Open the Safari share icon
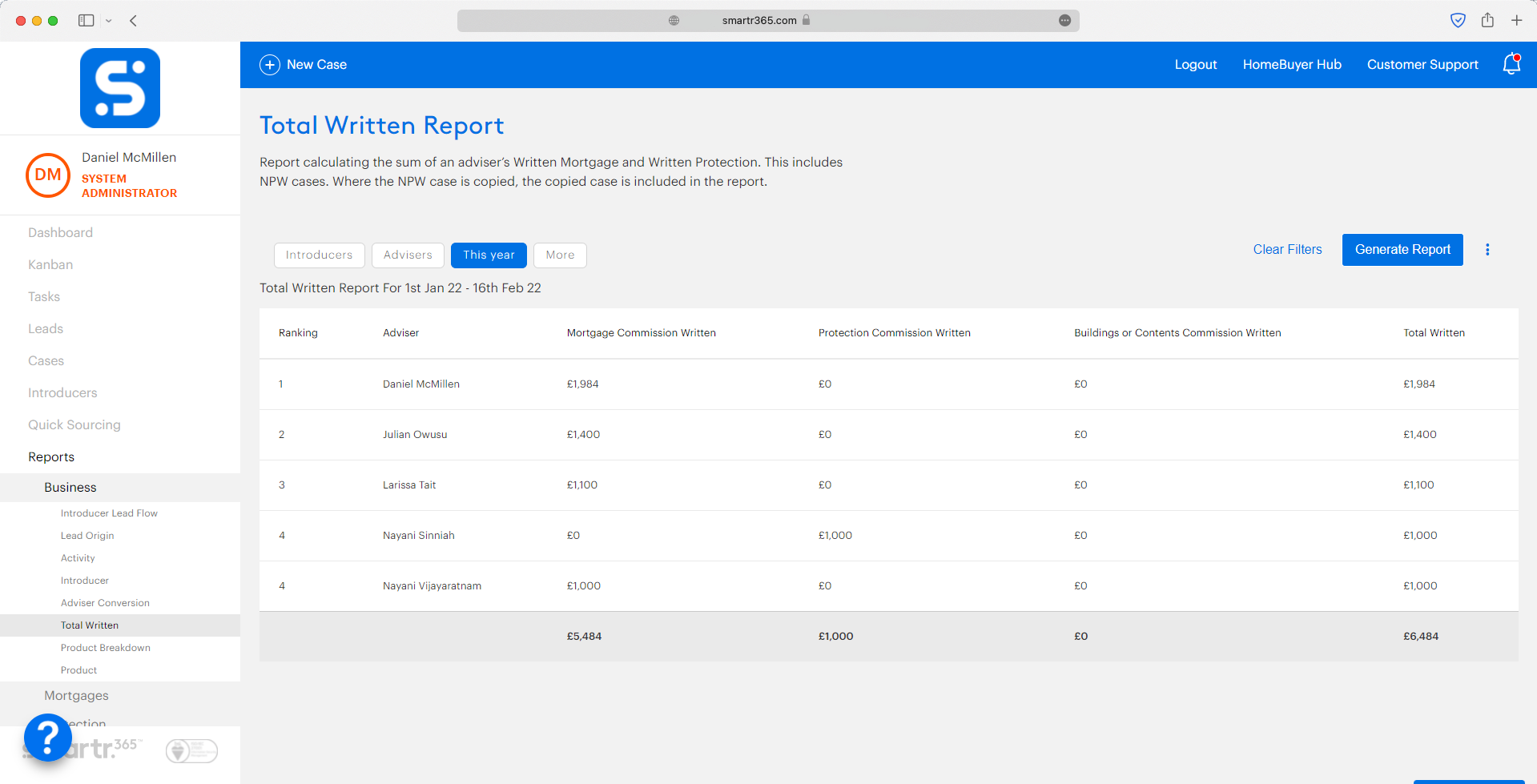 [1487, 20]
